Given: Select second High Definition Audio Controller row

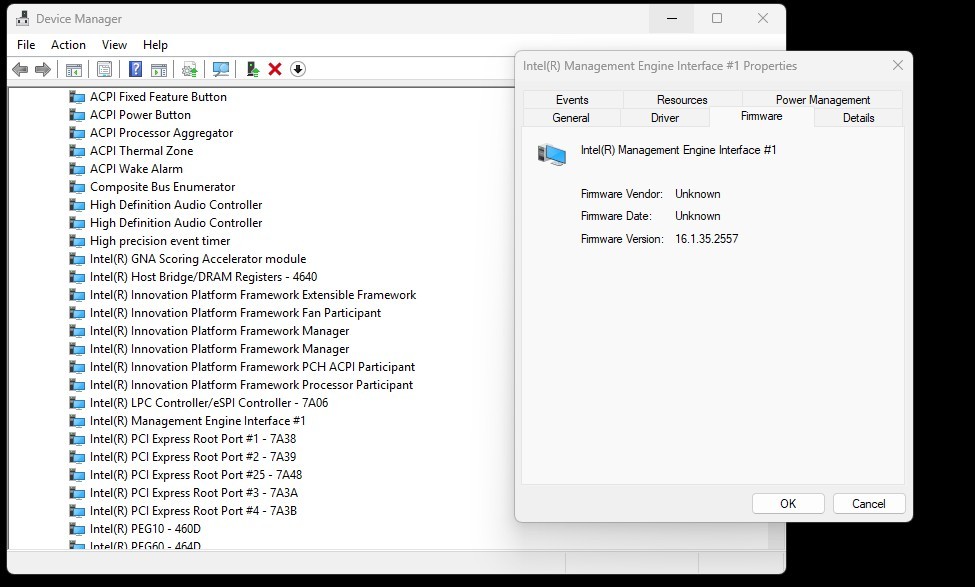Looking at the screenshot, I should click(x=176, y=223).
